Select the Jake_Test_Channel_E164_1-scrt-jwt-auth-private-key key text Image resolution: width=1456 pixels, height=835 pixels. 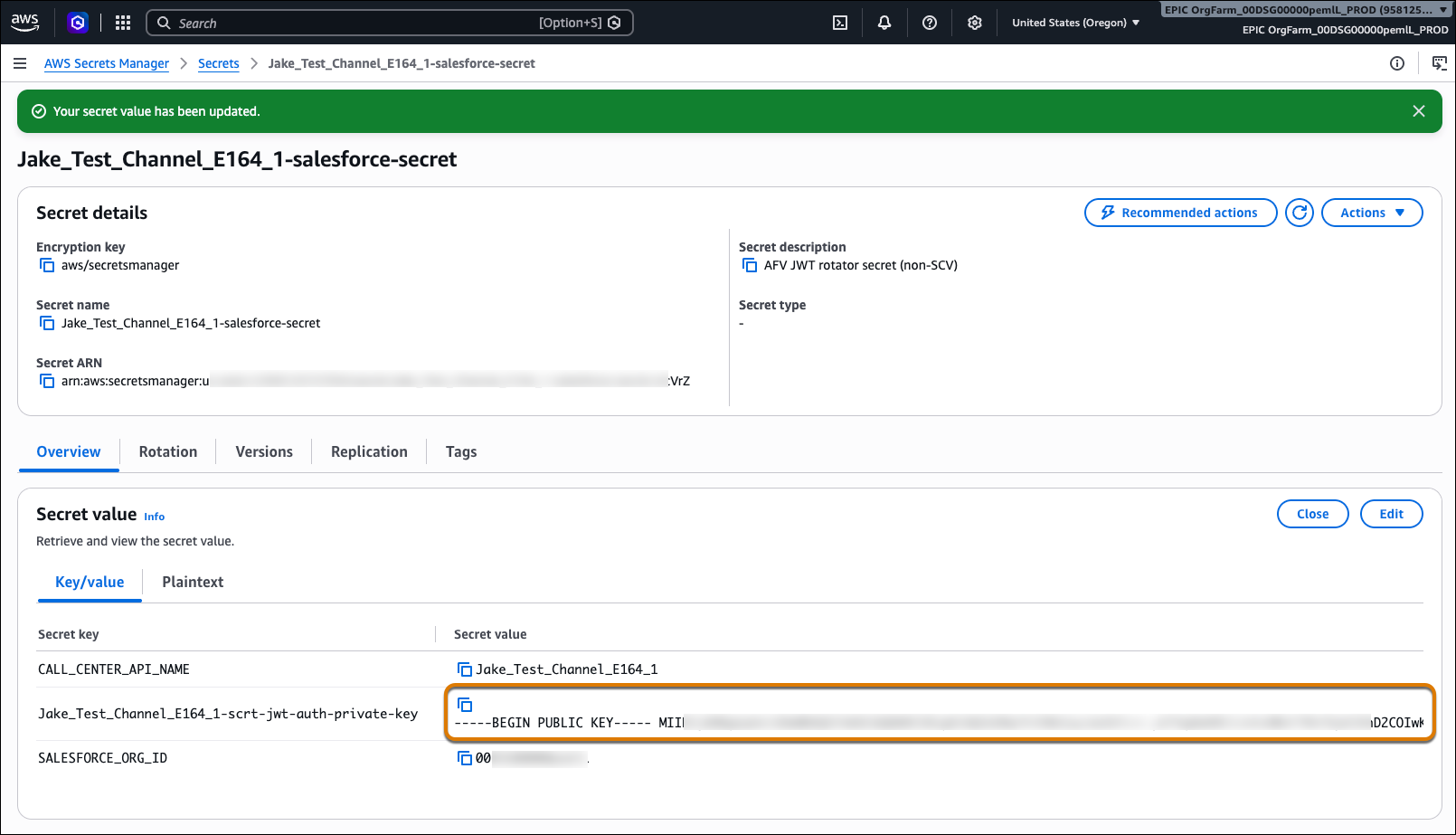[x=228, y=714]
